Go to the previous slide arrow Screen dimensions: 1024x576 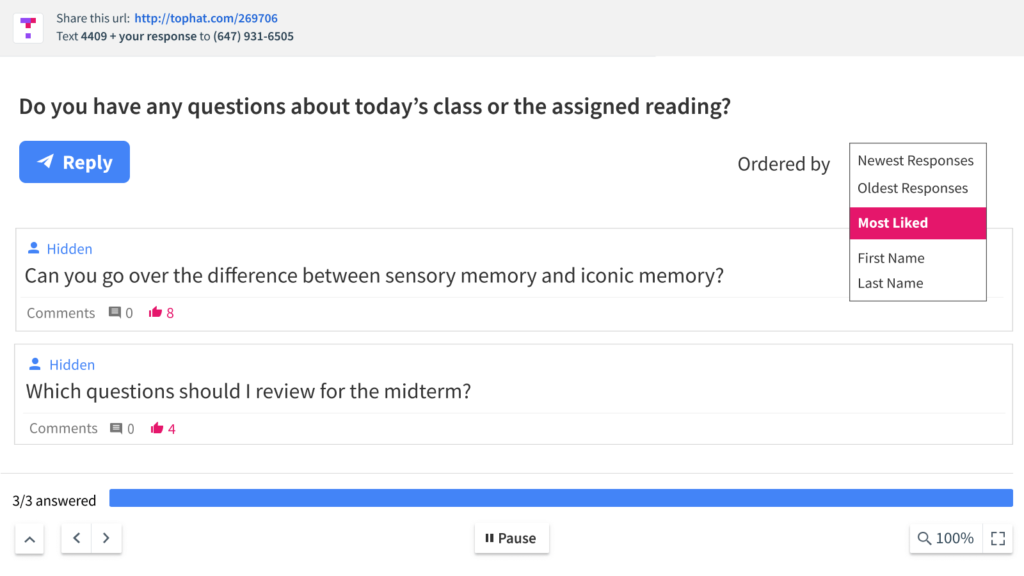pyautogui.click(x=76, y=538)
